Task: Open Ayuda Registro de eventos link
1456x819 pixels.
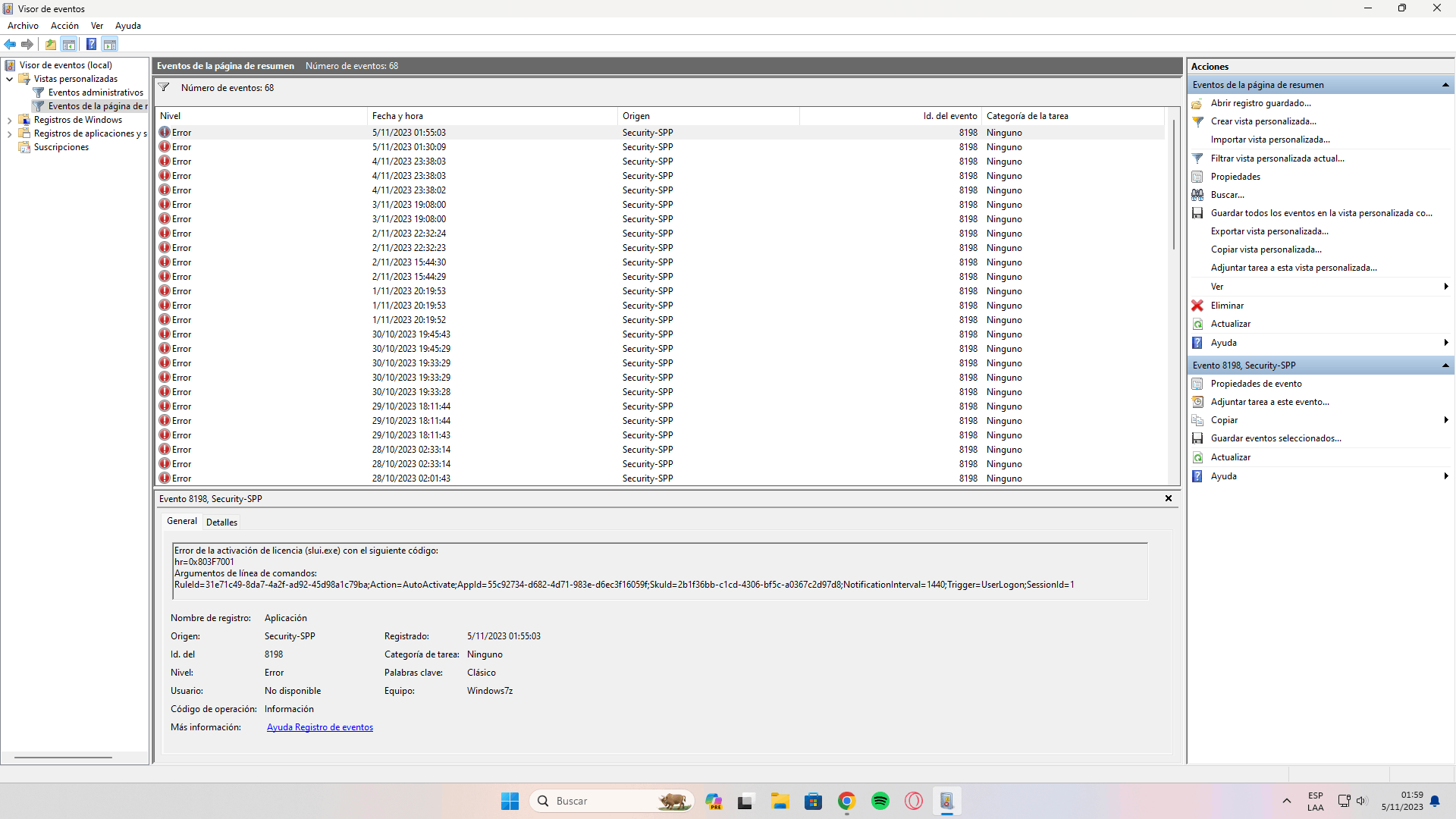Action: tap(319, 727)
